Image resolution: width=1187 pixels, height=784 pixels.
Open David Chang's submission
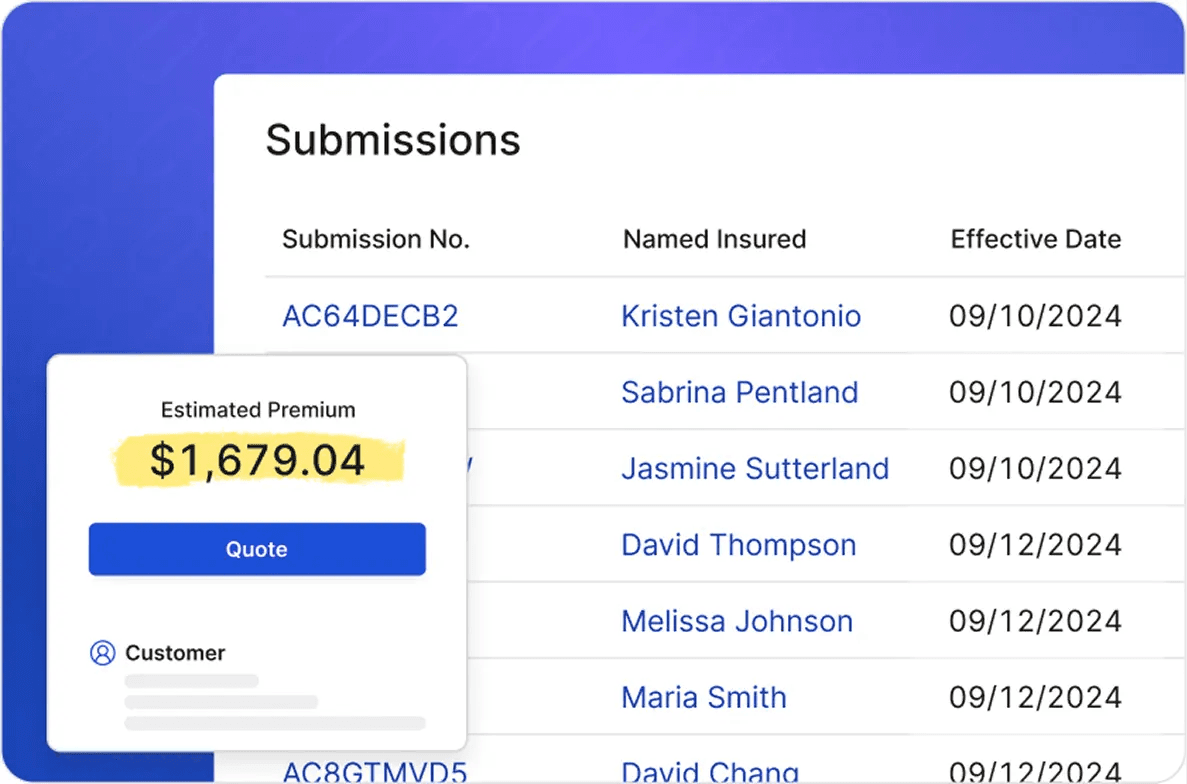click(710, 771)
